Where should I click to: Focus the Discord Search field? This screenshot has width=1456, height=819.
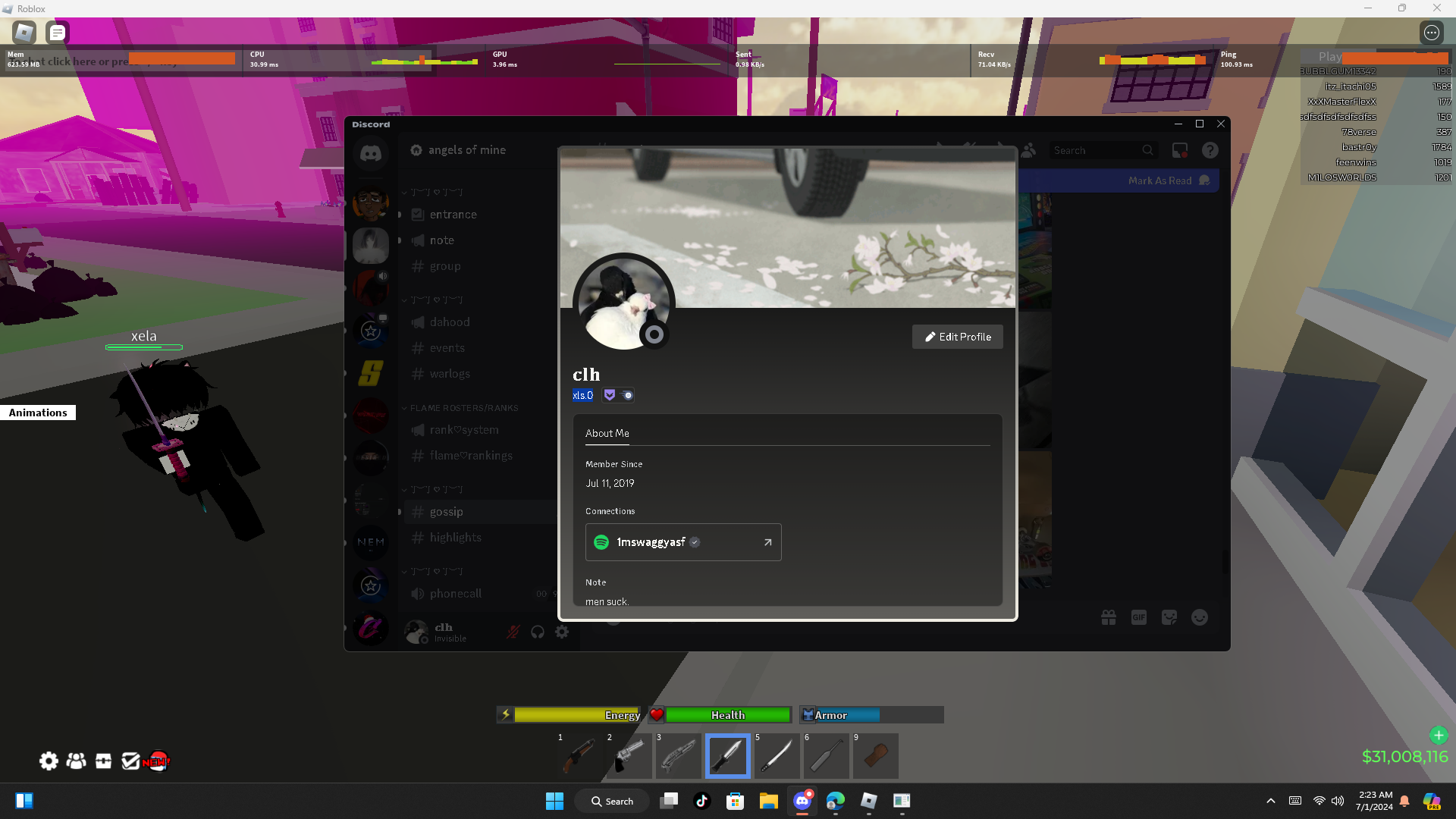pos(1103,150)
